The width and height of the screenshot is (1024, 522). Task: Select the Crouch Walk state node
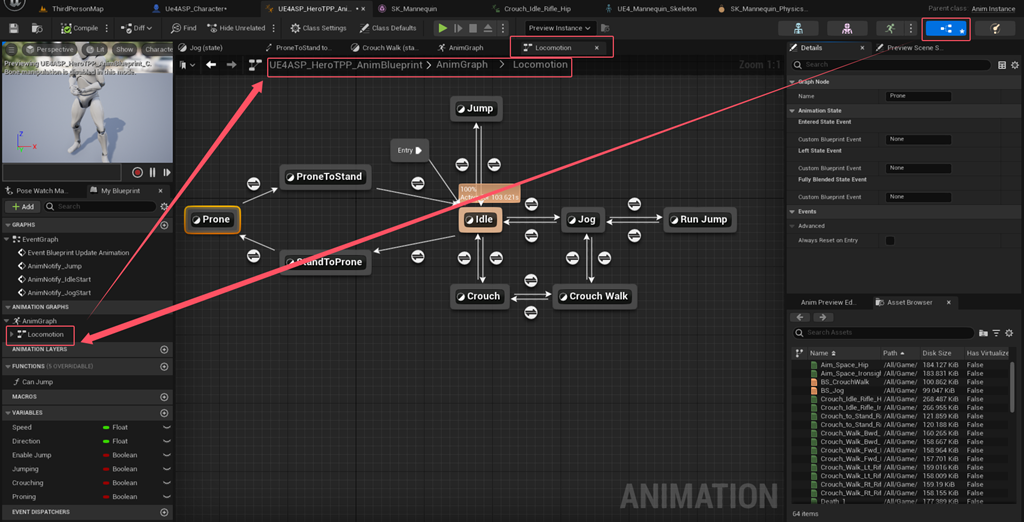click(594, 296)
